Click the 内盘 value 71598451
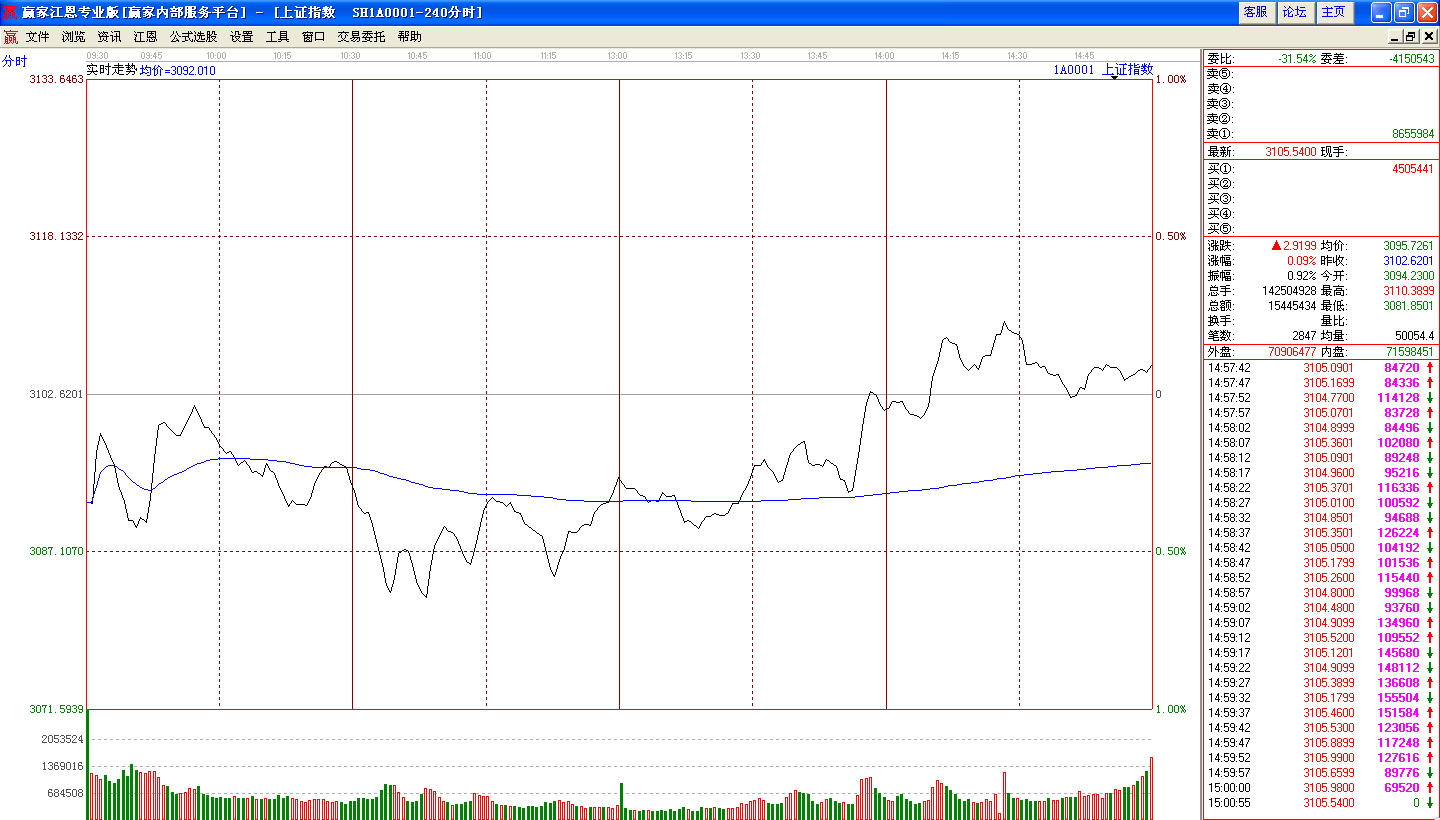The width and height of the screenshot is (1440, 820). [1411, 352]
